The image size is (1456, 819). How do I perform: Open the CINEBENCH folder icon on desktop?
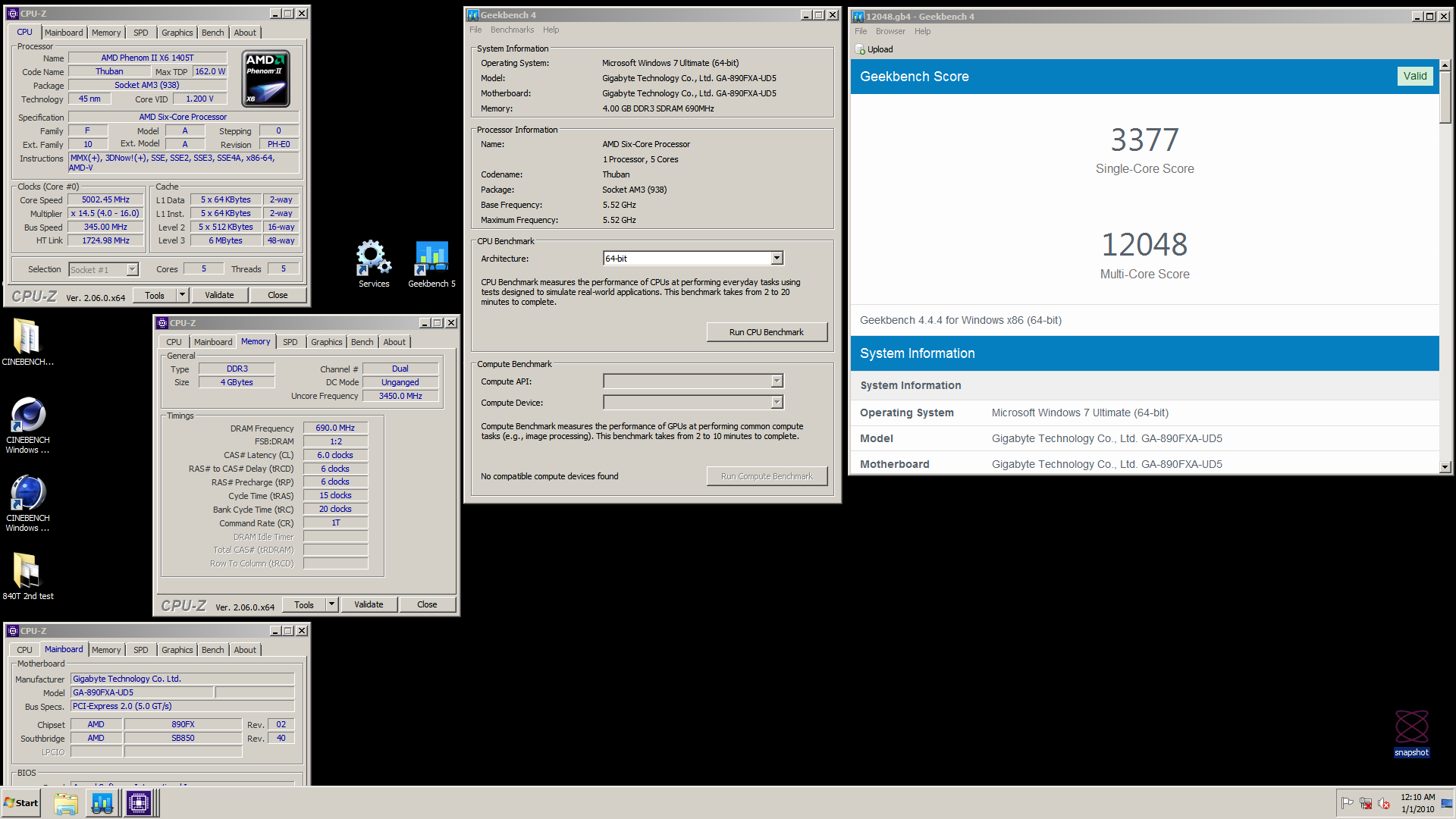click(27, 341)
